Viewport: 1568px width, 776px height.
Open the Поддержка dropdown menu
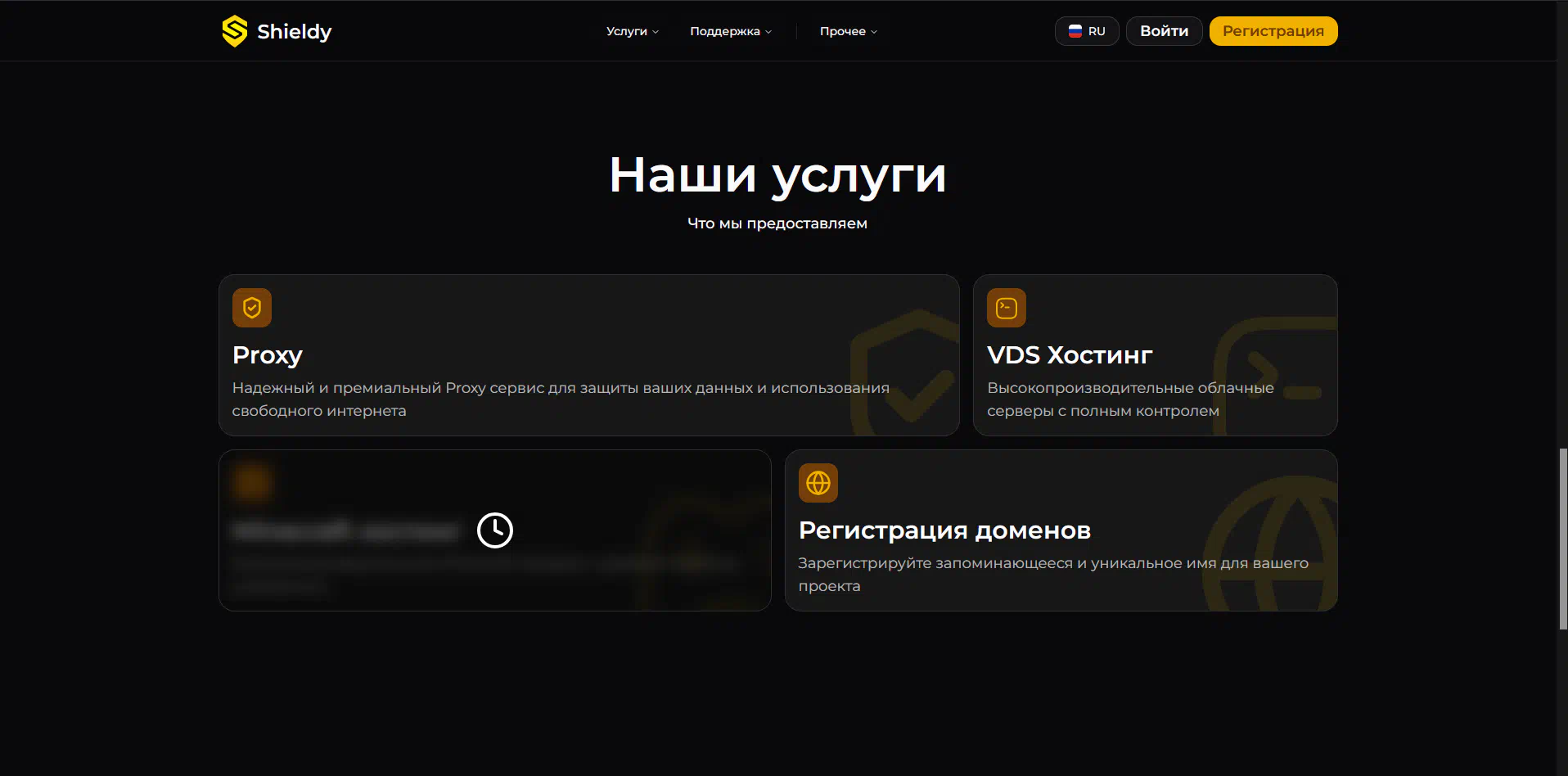(730, 31)
